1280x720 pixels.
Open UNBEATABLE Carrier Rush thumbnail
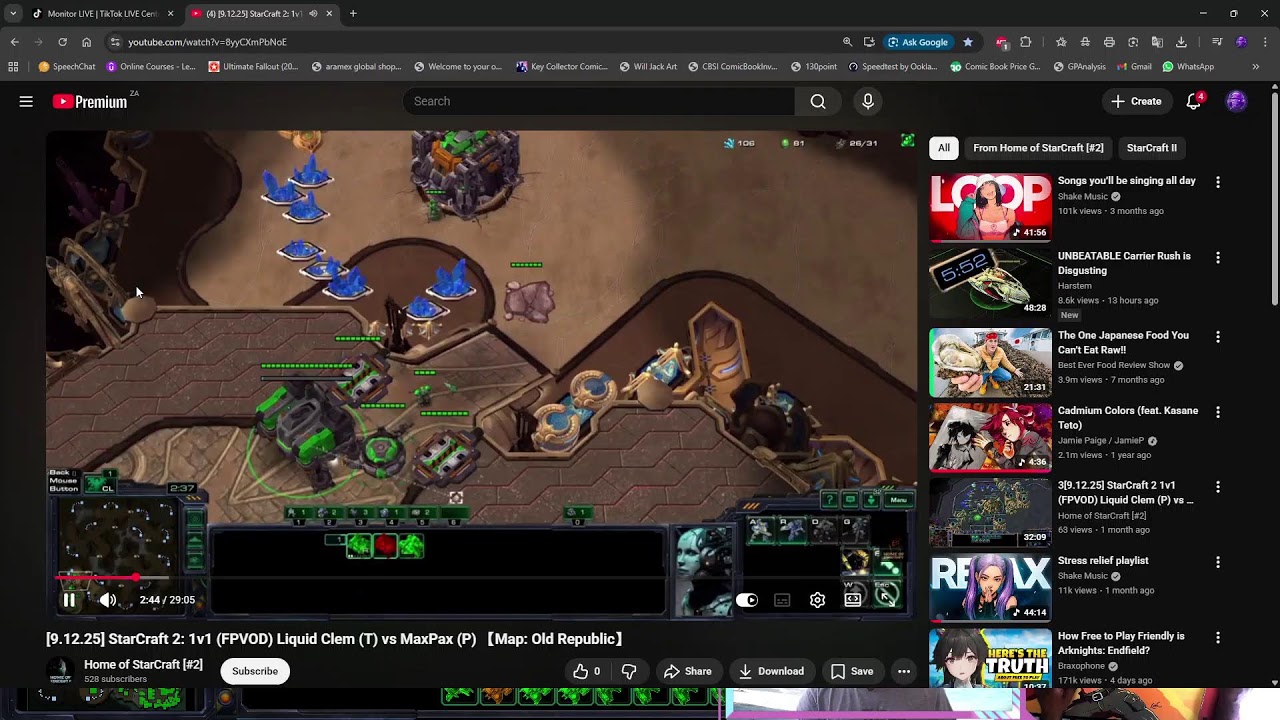(990, 283)
